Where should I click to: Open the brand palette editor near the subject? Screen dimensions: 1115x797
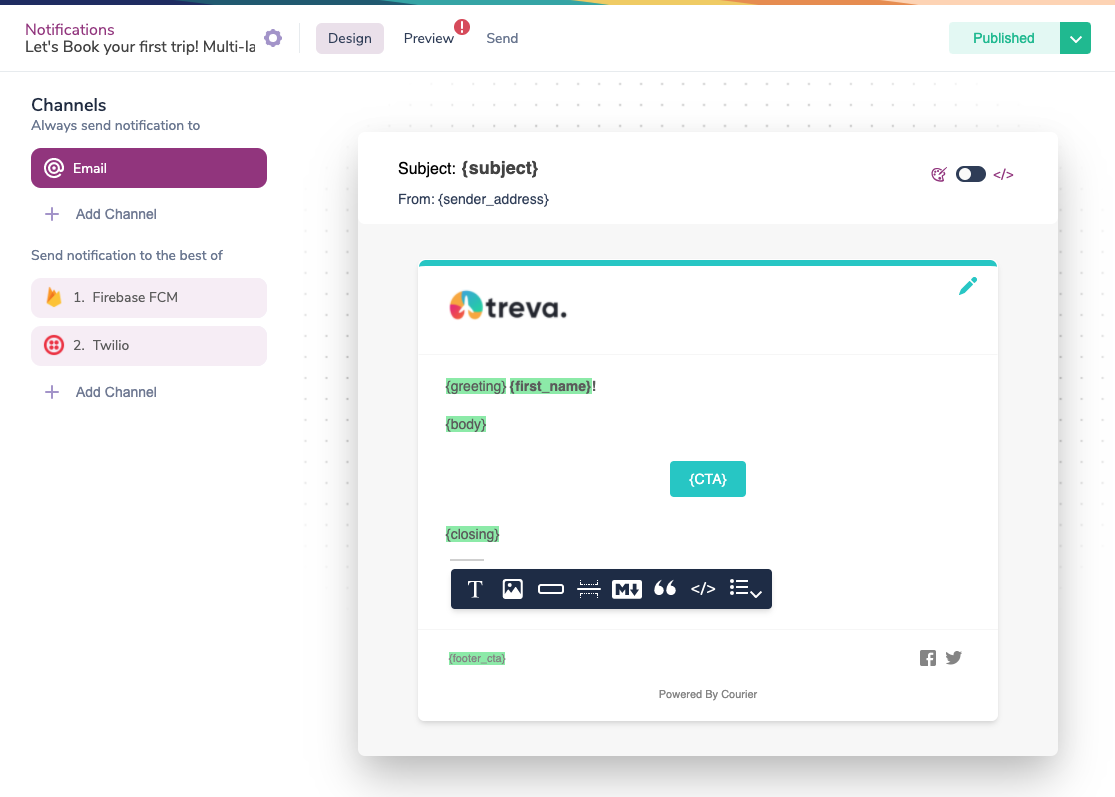point(938,174)
